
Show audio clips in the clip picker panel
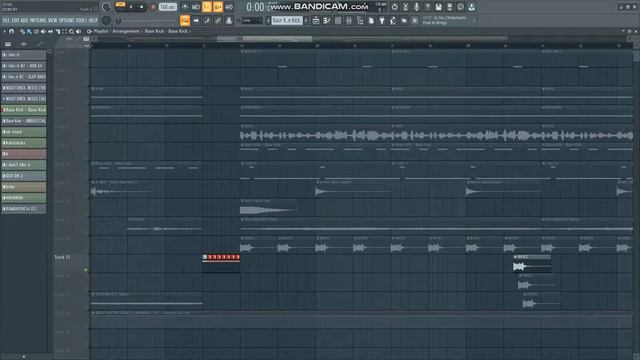tap(24, 44)
